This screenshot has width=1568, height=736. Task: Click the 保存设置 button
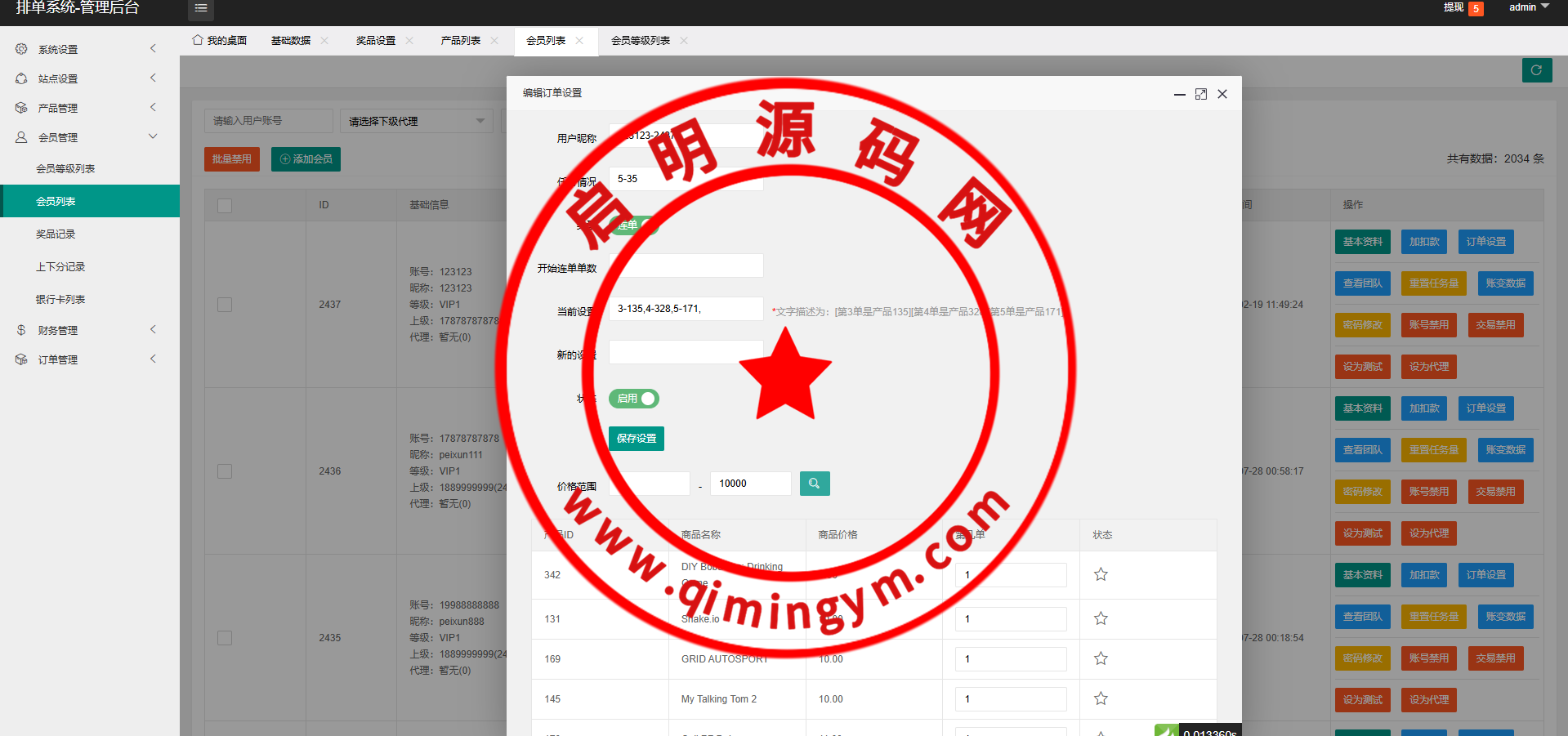point(636,439)
